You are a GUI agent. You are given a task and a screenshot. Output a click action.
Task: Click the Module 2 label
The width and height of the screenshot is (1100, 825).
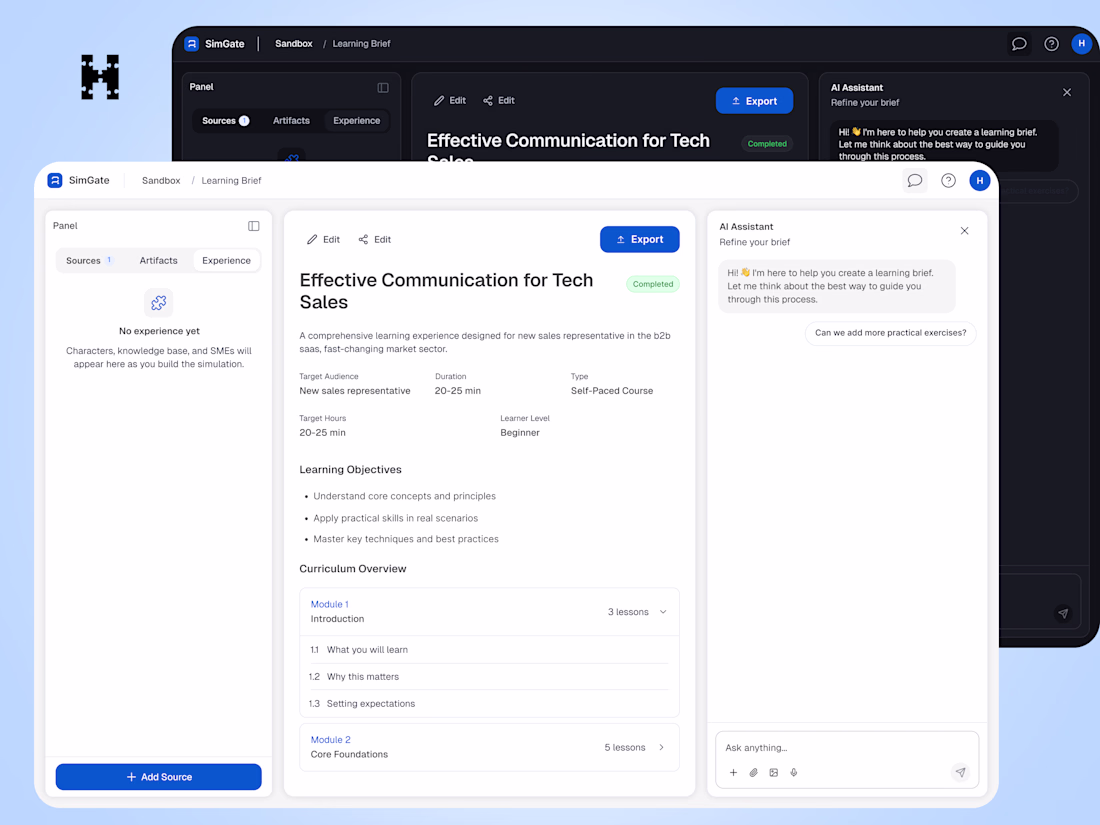coord(330,739)
